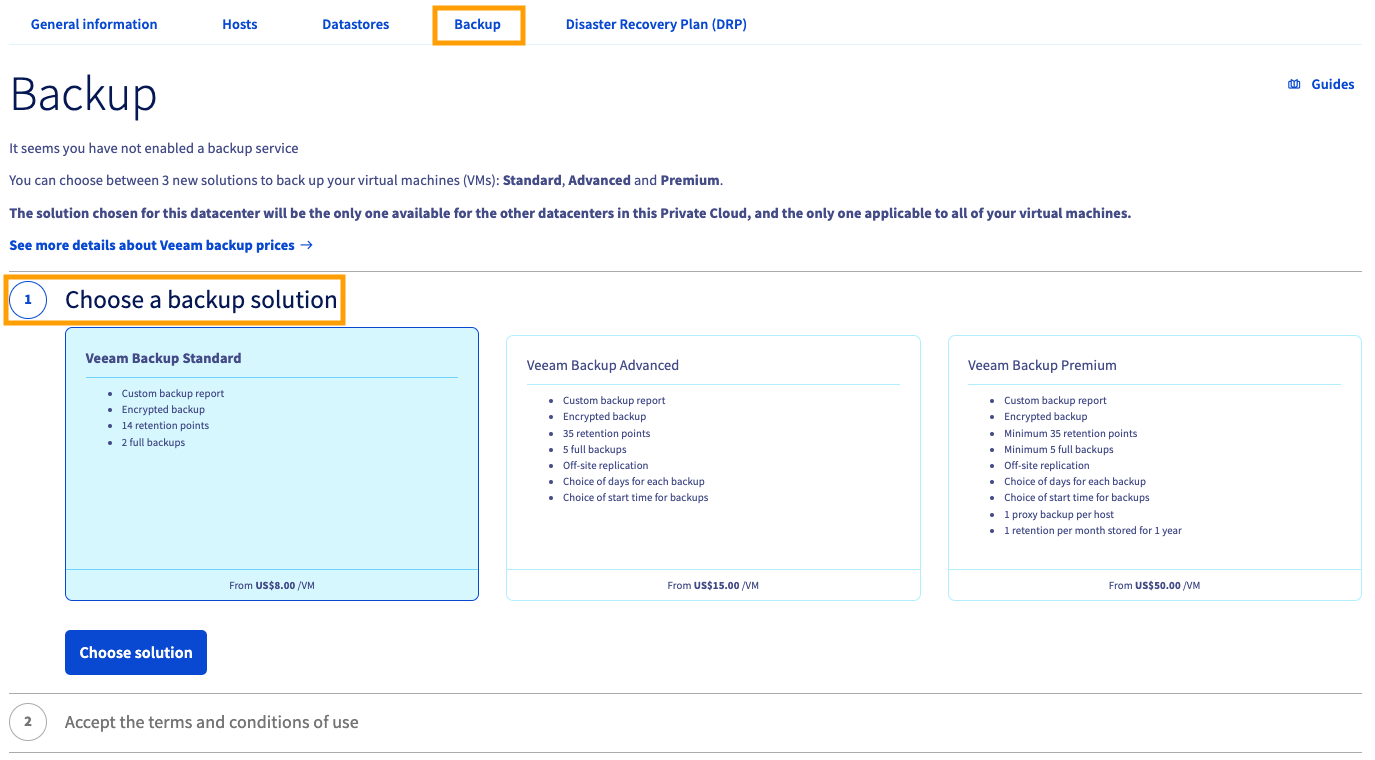Viewport: 1375px width, 760px height.
Task: Click '14 retention points' in Standard card
Action: coord(165,426)
